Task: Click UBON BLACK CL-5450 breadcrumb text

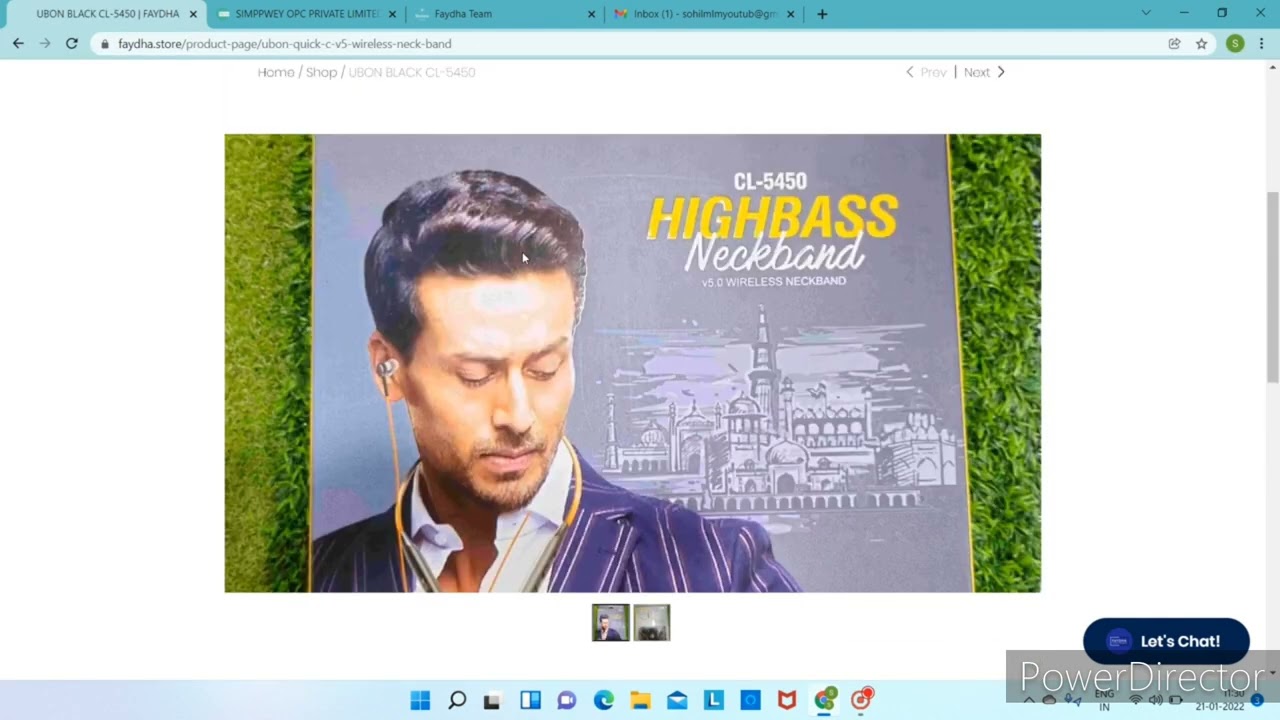Action: 412,72
